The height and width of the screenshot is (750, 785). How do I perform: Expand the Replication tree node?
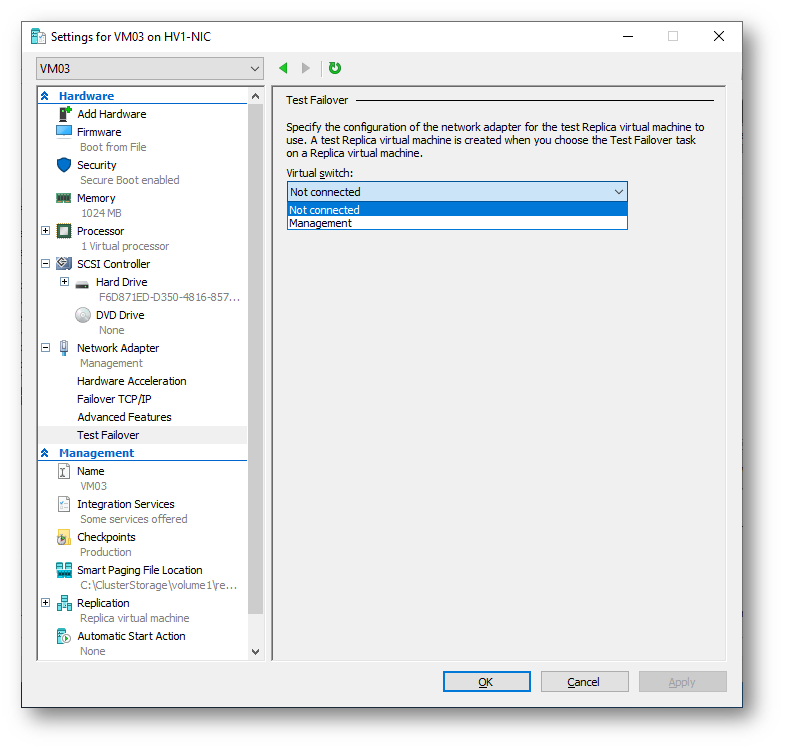coord(46,603)
